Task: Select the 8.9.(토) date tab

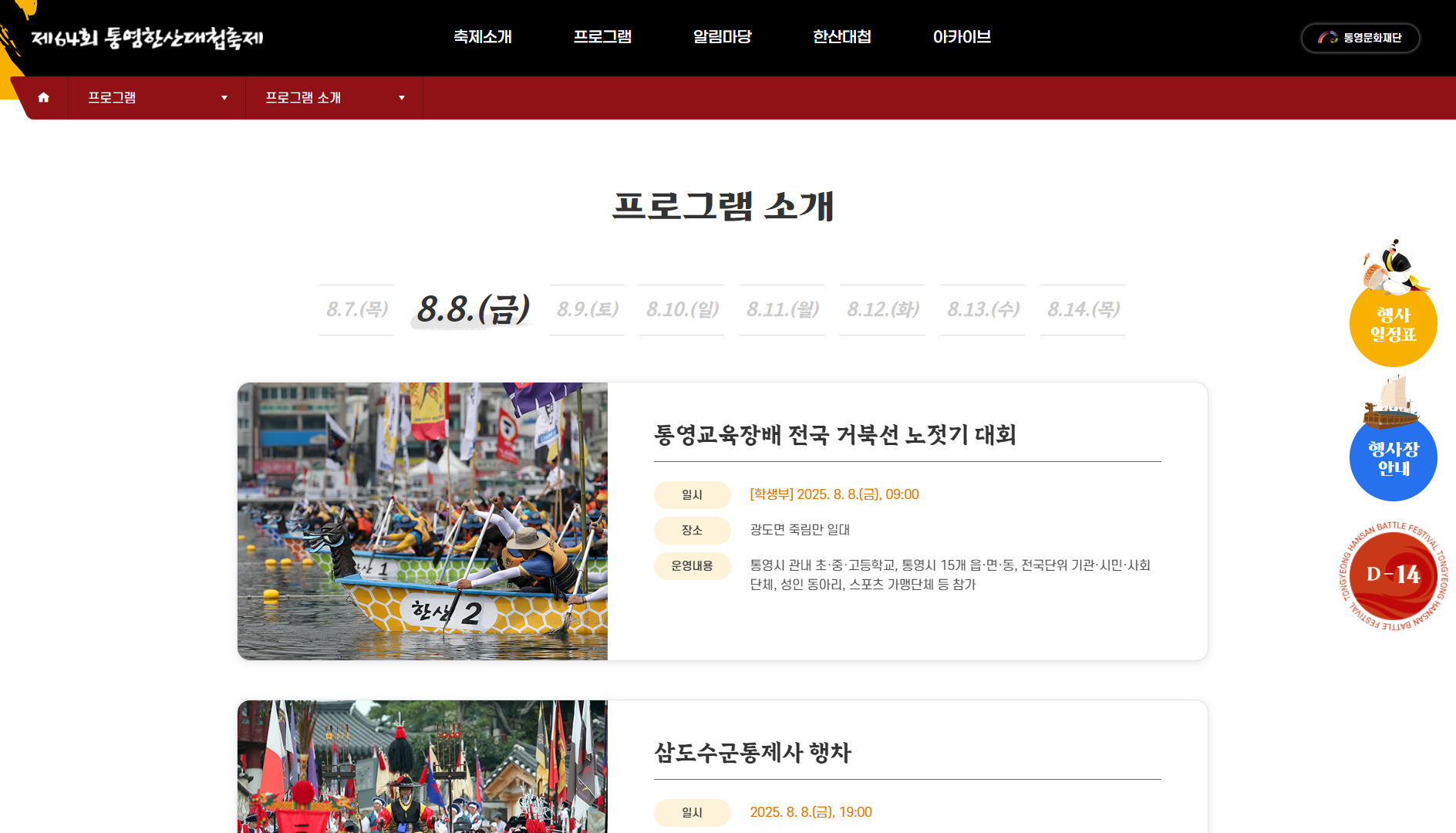Action: (587, 309)
